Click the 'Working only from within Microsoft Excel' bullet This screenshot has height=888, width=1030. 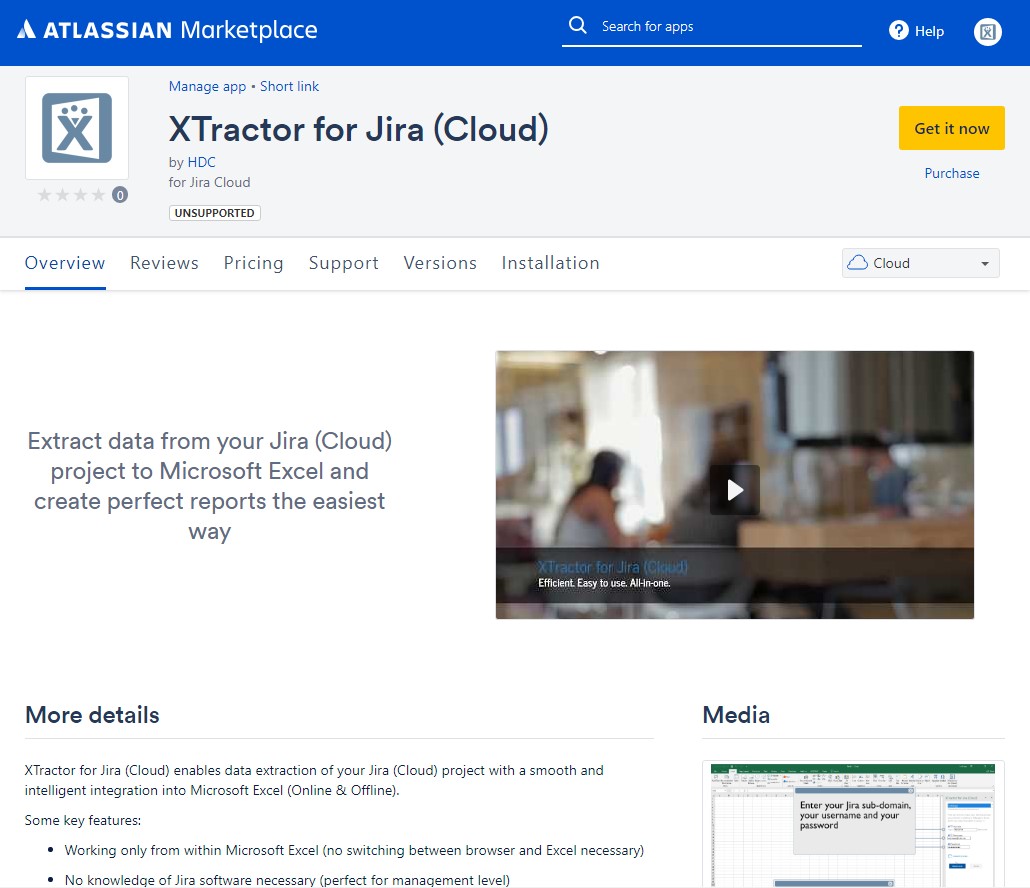(354, 851)
